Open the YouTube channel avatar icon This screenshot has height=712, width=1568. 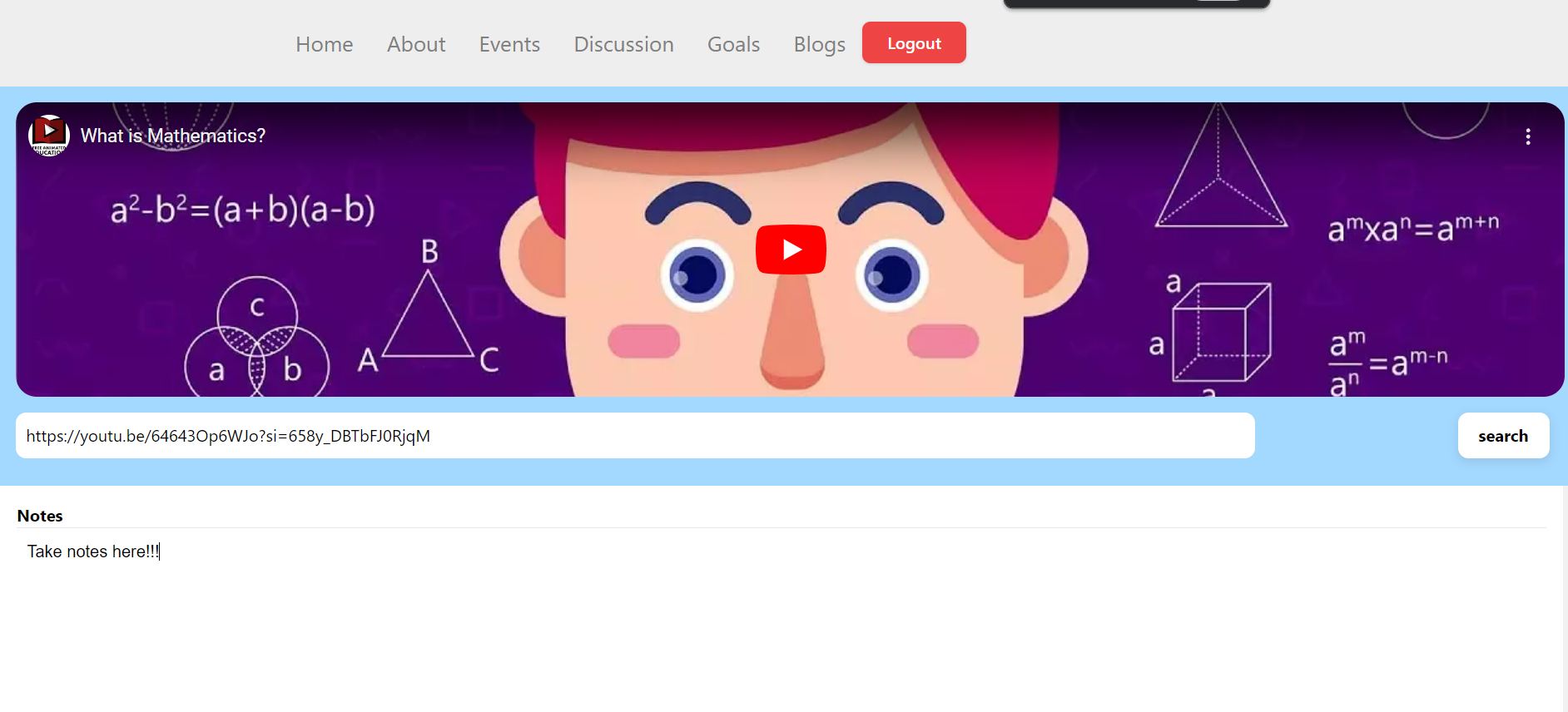pos(49,136)
